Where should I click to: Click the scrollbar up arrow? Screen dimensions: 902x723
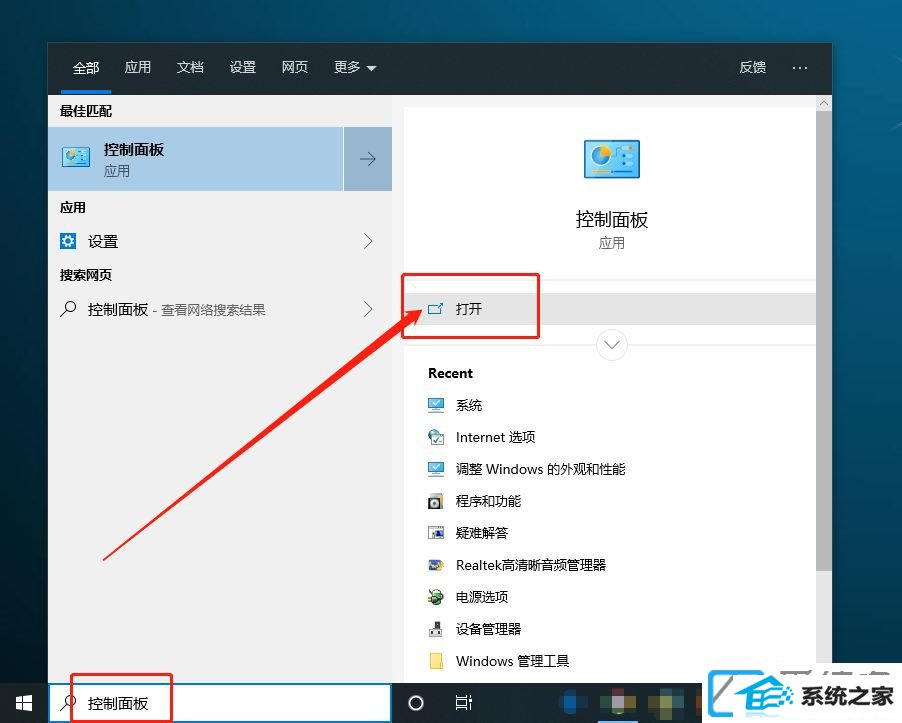tap(824, 104)
